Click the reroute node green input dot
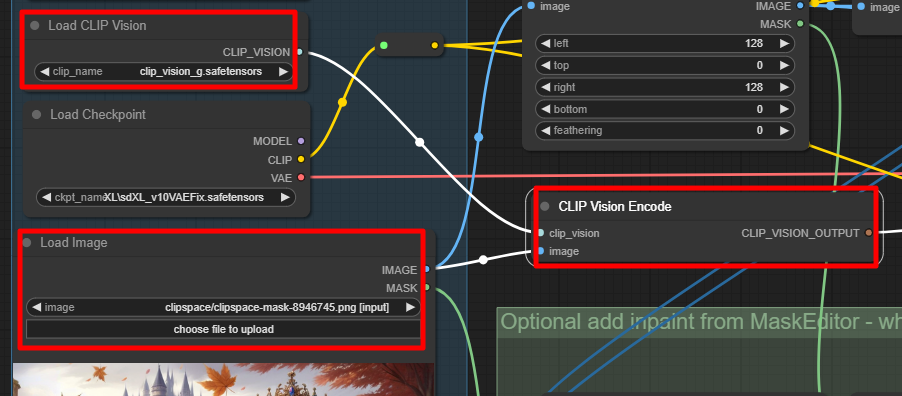This screenshot has height=396, width=902. [384, 45]
